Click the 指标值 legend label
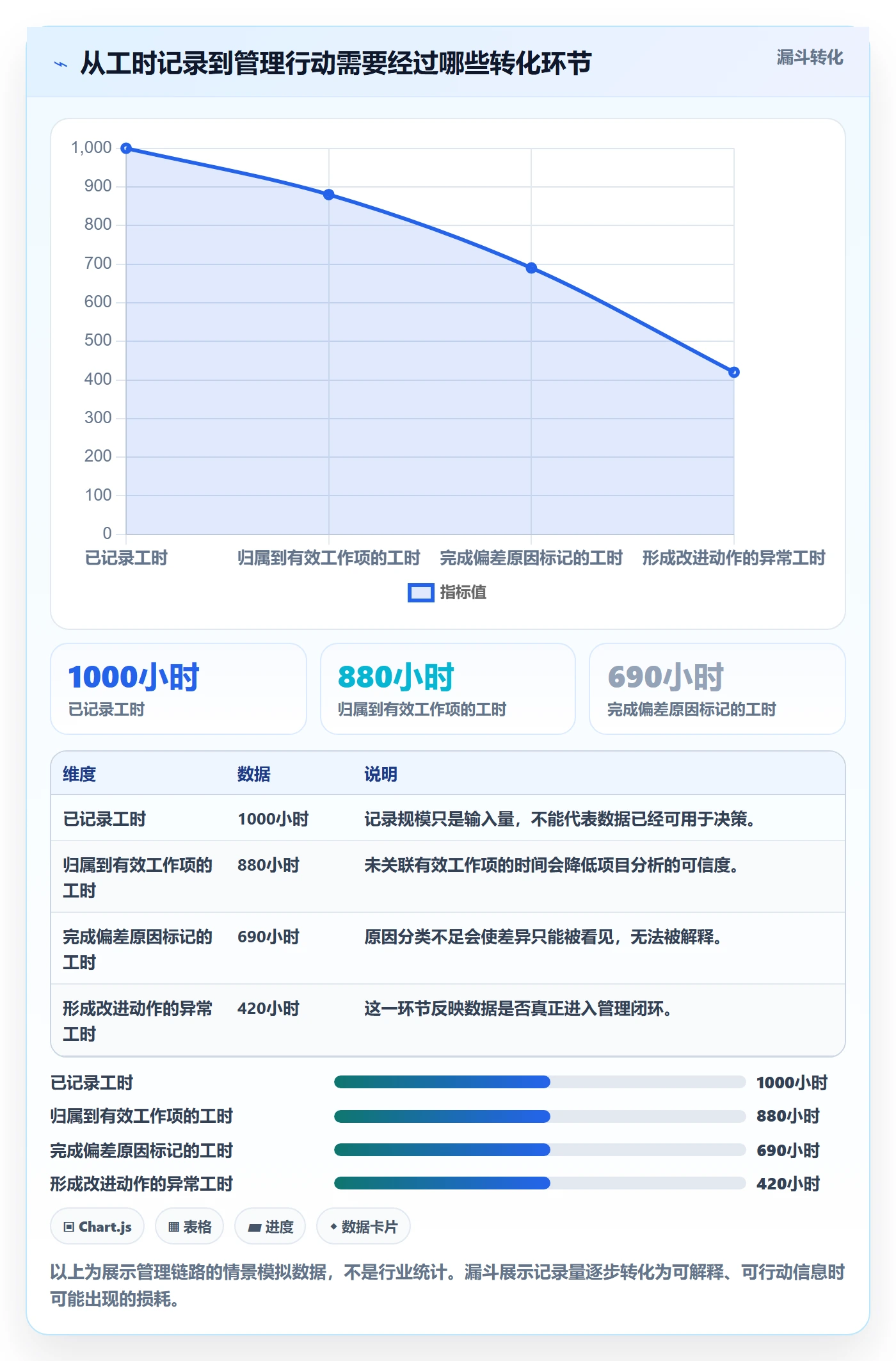This screenshot has width=896, height=1361. [463, 593]
